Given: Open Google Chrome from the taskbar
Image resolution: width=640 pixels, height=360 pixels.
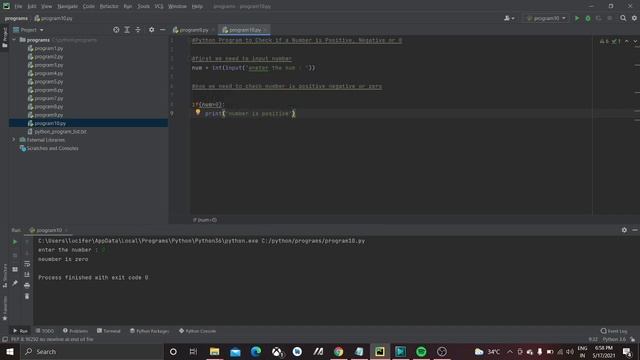Looking at the screenshot, I should coord(338,351).
